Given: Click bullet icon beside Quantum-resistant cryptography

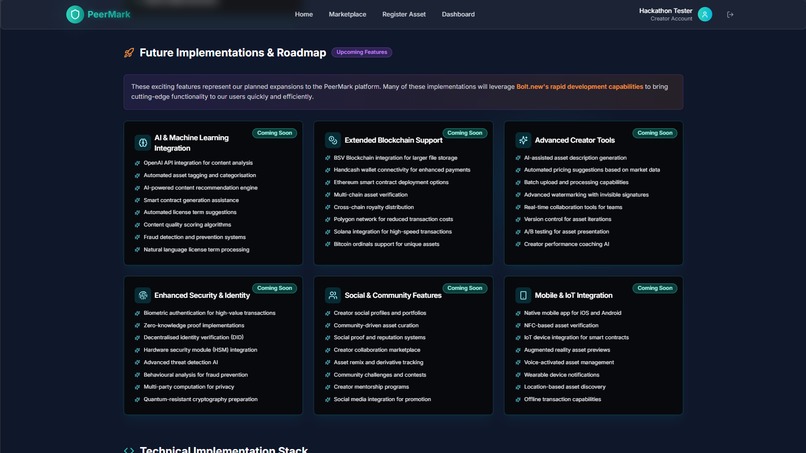Looking at the screenshot, I should (x=137, y=400).
